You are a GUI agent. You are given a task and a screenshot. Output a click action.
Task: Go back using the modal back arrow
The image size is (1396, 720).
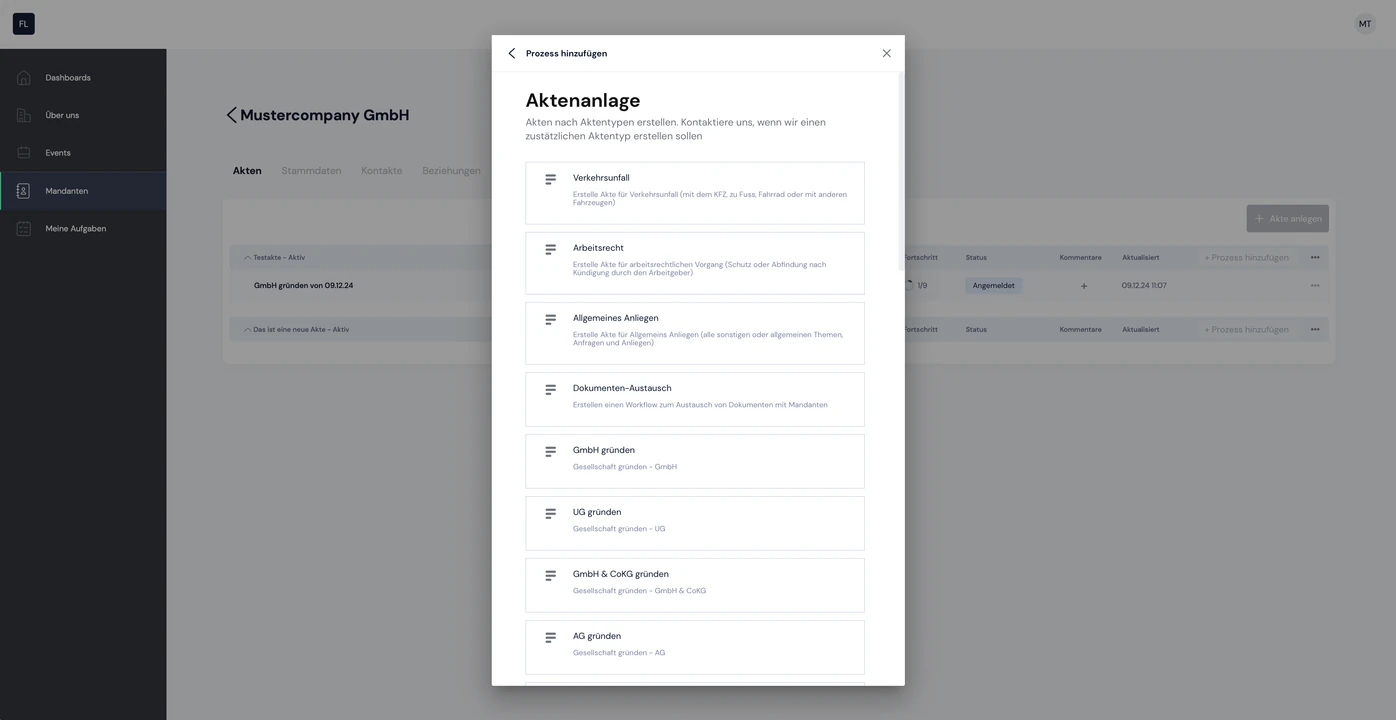pyautogui.click(x=512, y=53)
